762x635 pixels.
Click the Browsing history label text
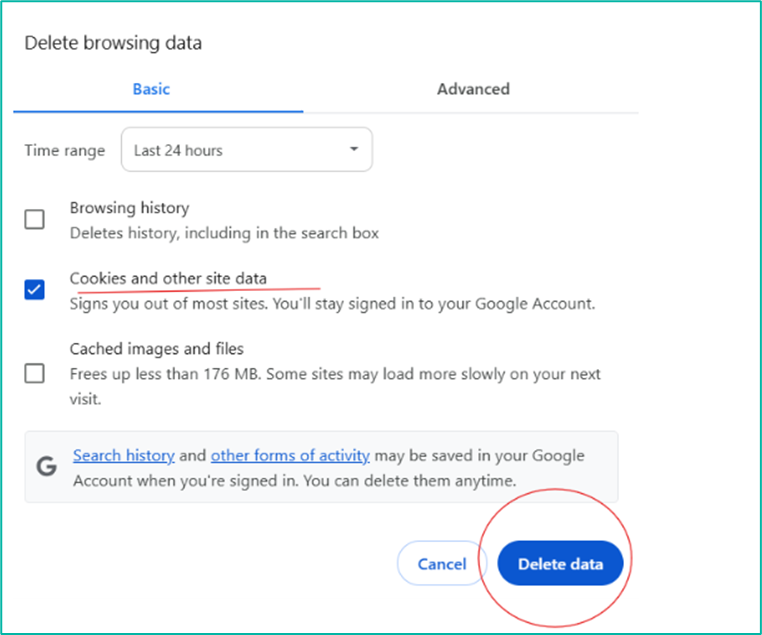pos(129,208)
